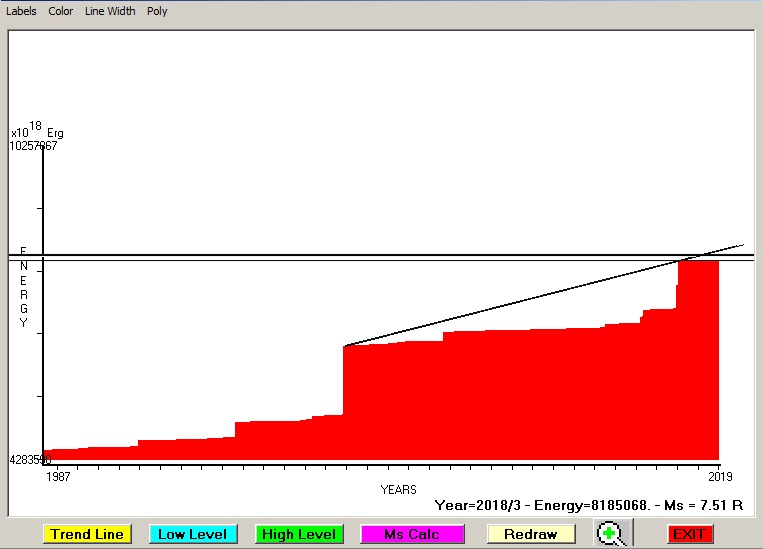Click the Year/Energy/Ms status readout
763x549 pixels.
(x=589, y=505)
